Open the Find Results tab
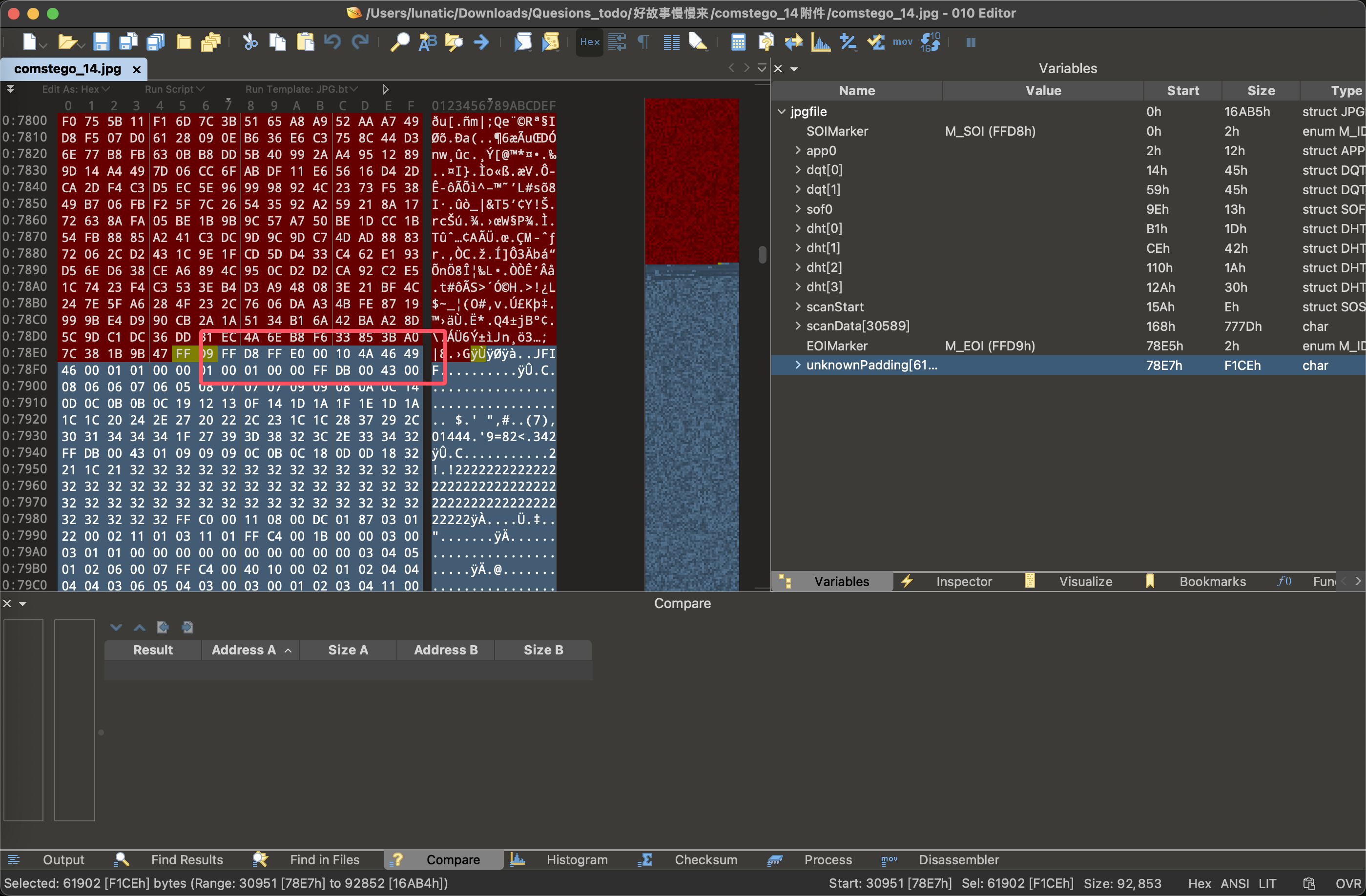Viewport: 1366px width, 896px height. pos(186,860)
